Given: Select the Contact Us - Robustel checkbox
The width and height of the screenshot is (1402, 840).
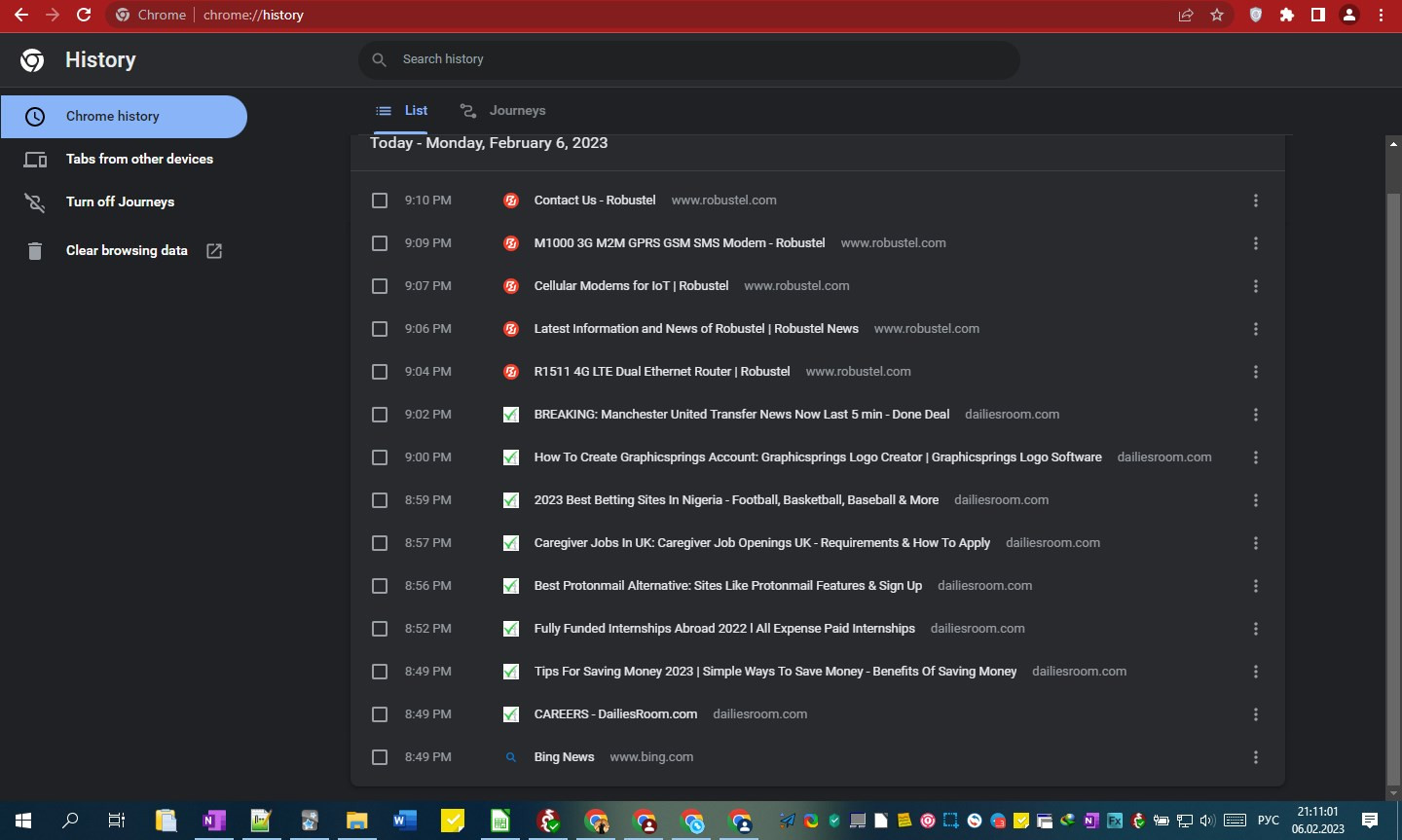Looking at the screenshot, I should 380,201.
